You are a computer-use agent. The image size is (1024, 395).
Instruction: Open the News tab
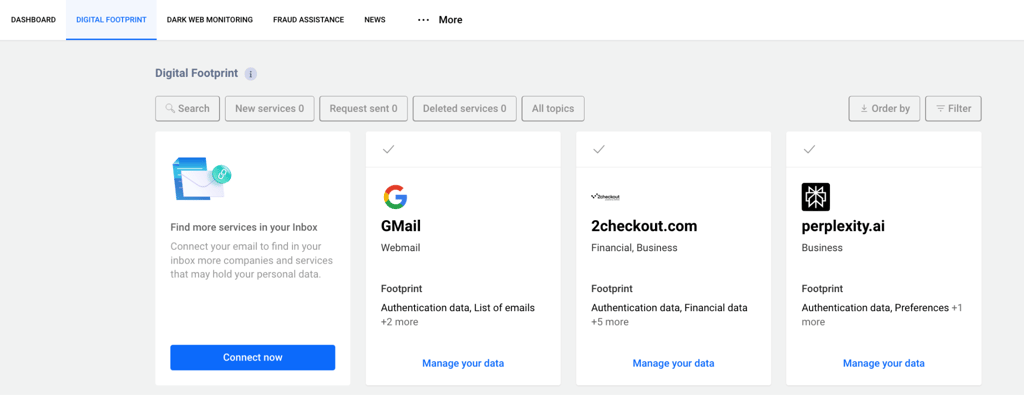[375, 20]
